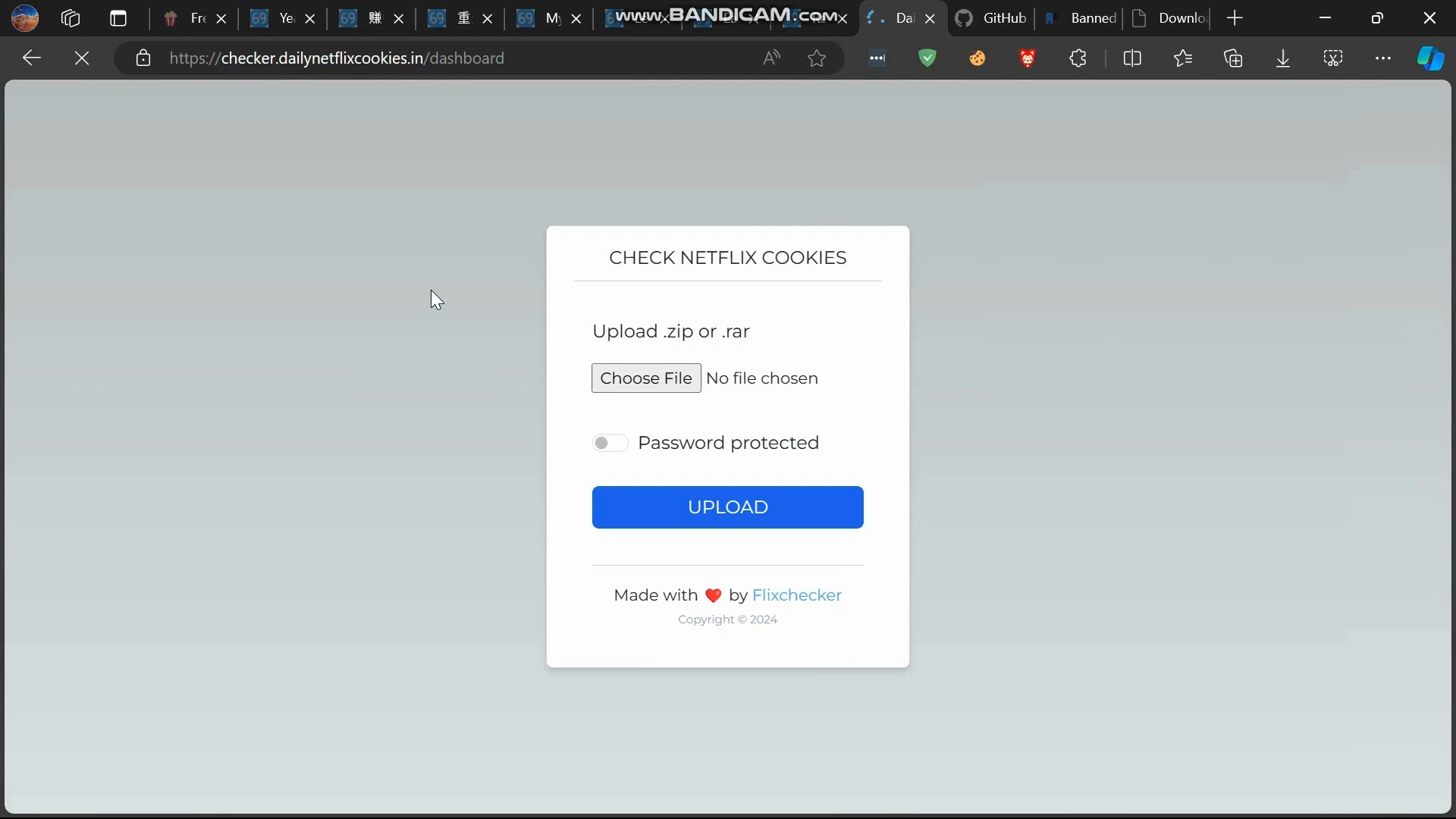Click the 'No file chosen' text
Image resolution: width=1456 pixels, height=819 pixels.
click(761, 378)
